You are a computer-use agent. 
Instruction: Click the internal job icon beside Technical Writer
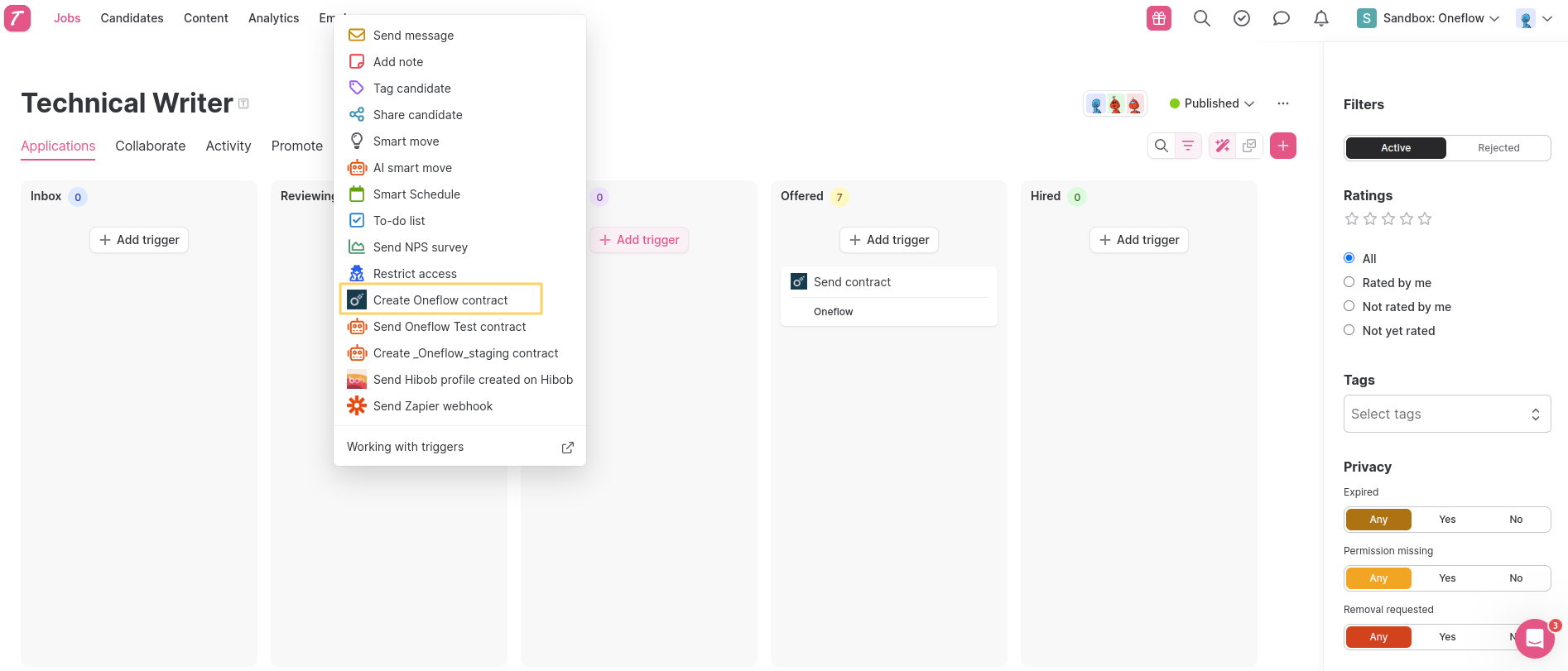click(x=243, y=103)
